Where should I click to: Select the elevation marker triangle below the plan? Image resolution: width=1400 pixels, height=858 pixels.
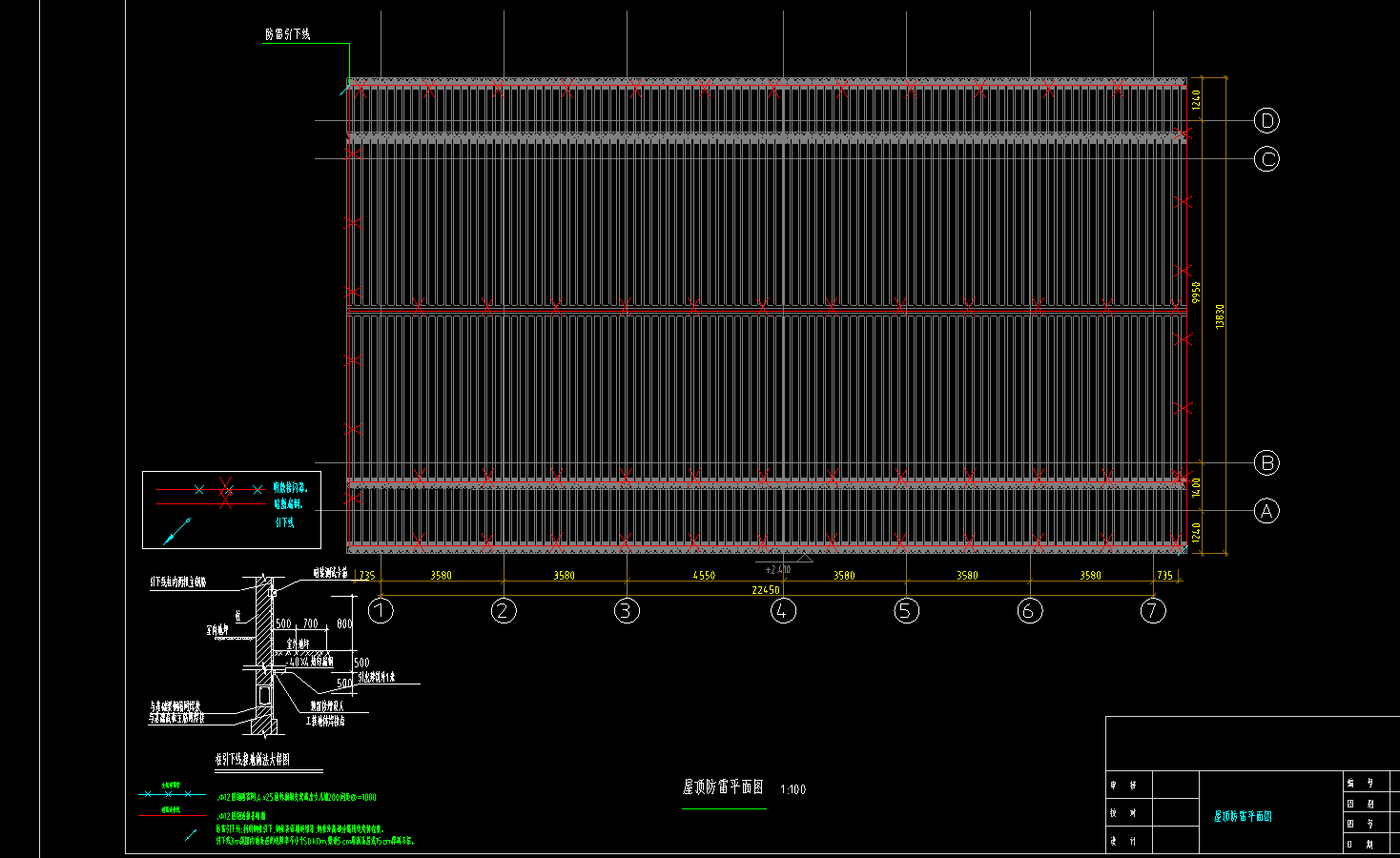(x=803, y=558)
